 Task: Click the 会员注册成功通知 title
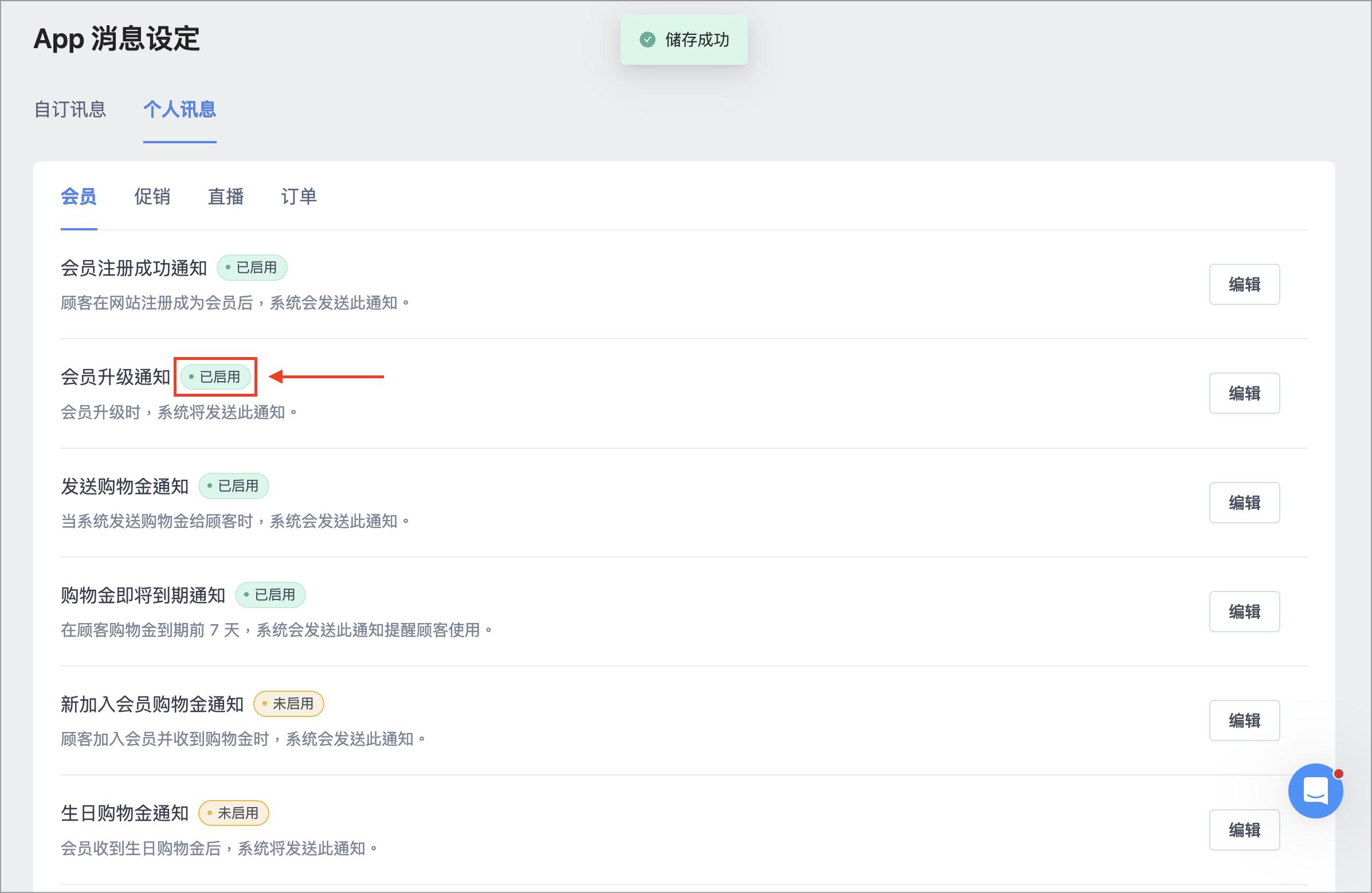click(134, 268)
